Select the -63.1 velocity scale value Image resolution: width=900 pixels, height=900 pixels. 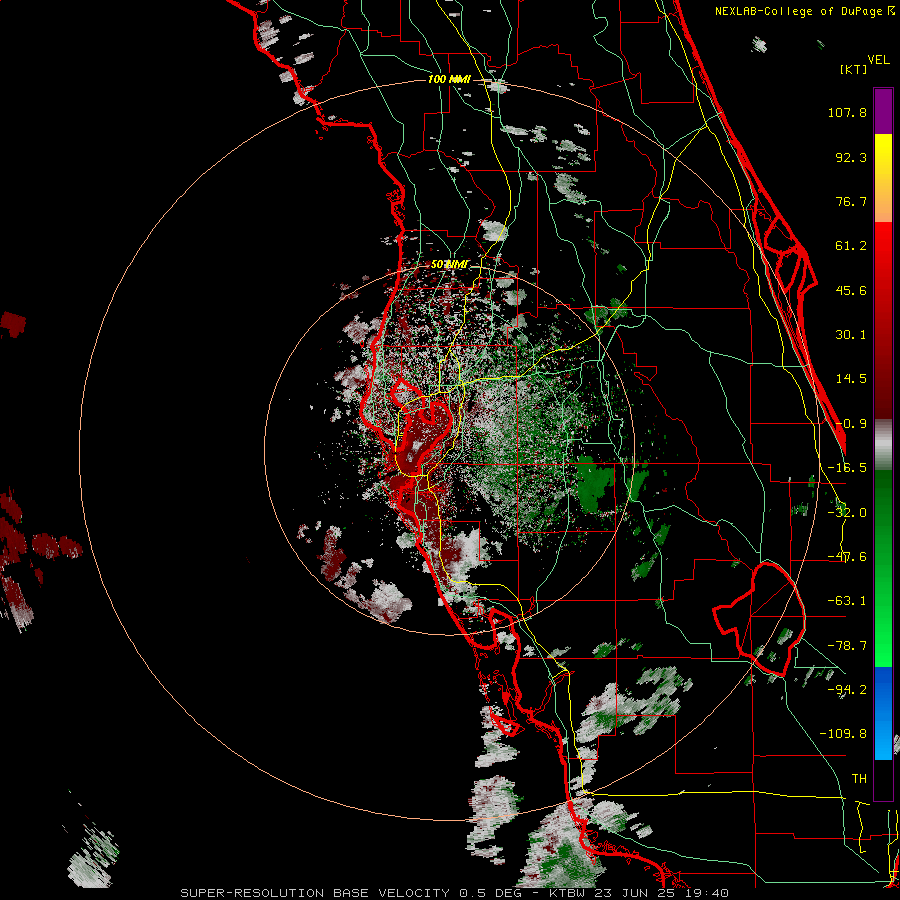pos(847,601)
